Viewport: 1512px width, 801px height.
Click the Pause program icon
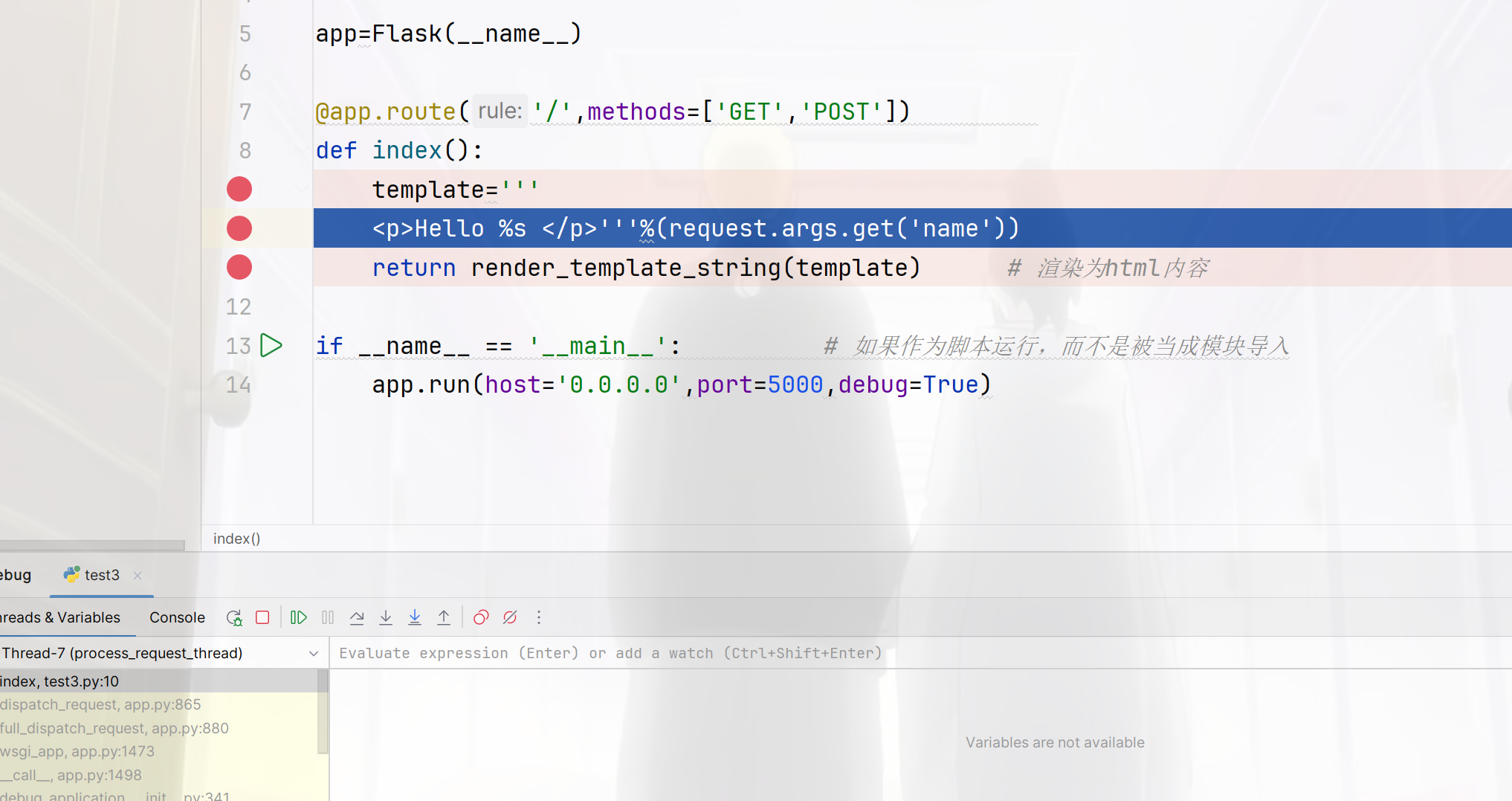[x=328, y=617]
